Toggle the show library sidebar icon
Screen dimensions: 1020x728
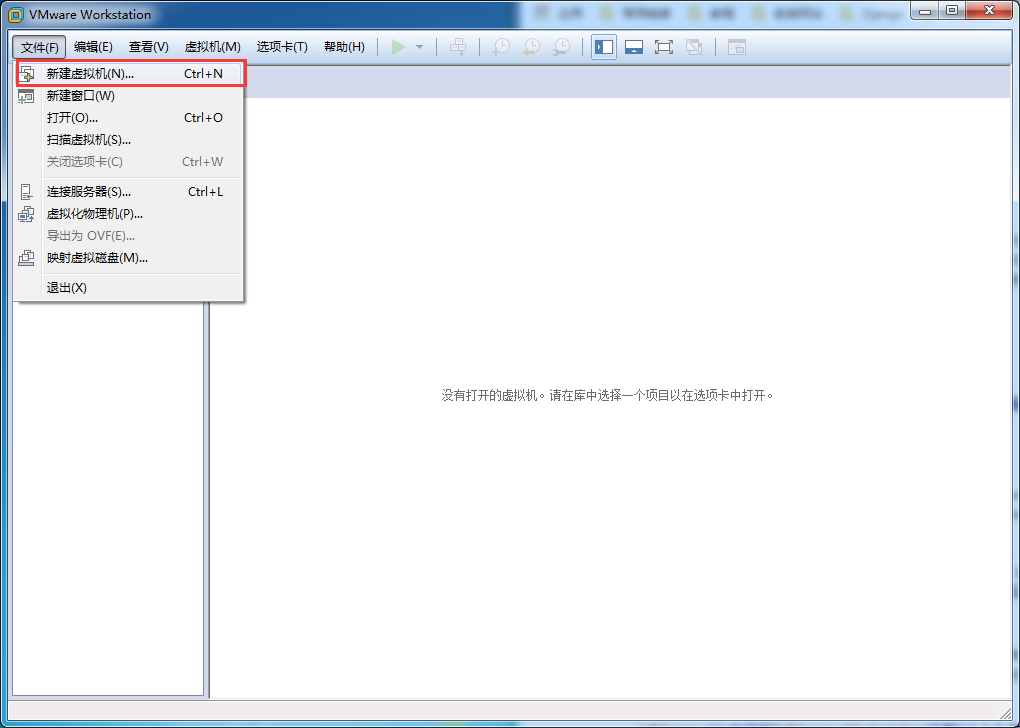click(x=604, y=47)
